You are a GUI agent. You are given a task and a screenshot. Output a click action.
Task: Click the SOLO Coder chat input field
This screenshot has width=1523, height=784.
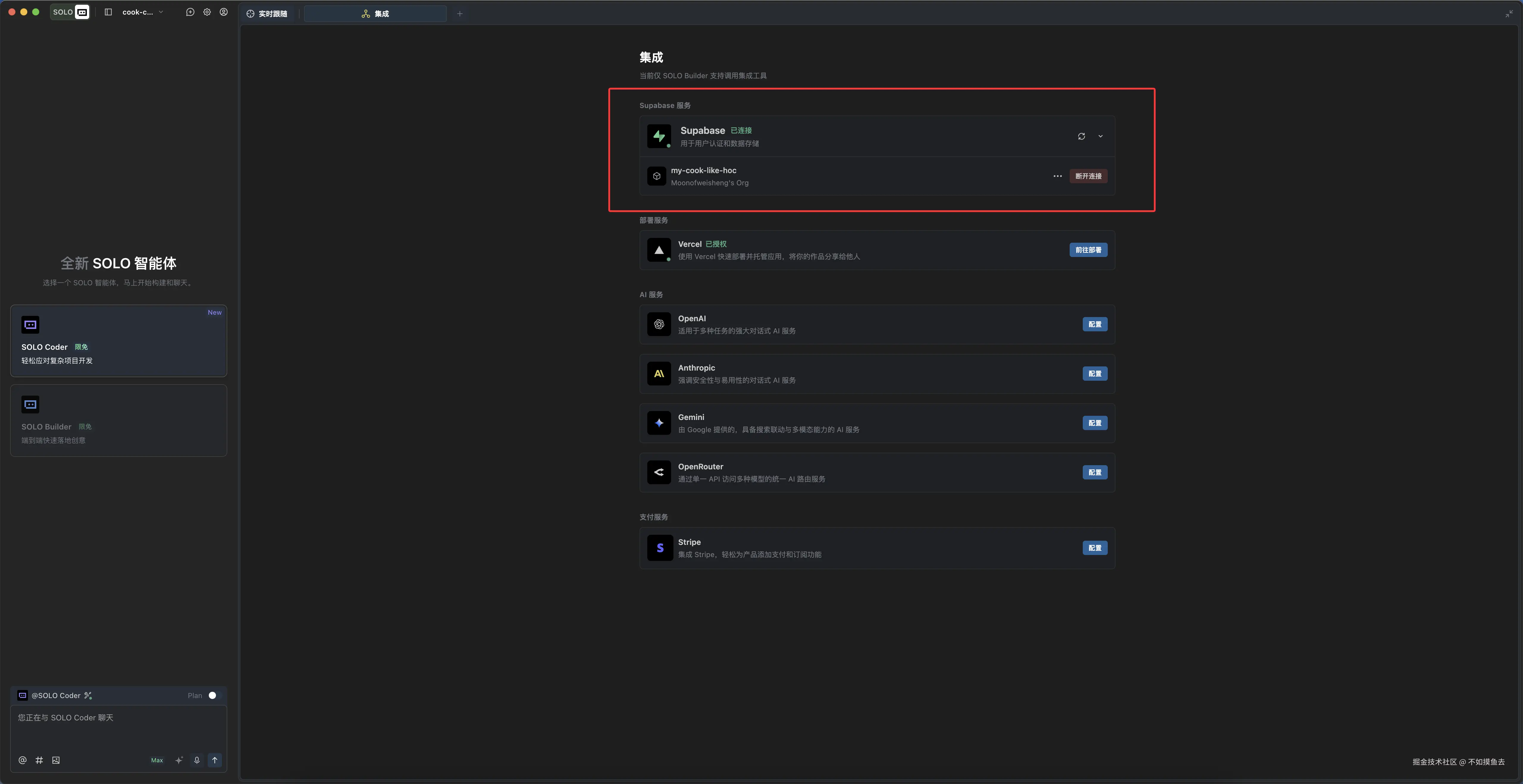(118, 727)
